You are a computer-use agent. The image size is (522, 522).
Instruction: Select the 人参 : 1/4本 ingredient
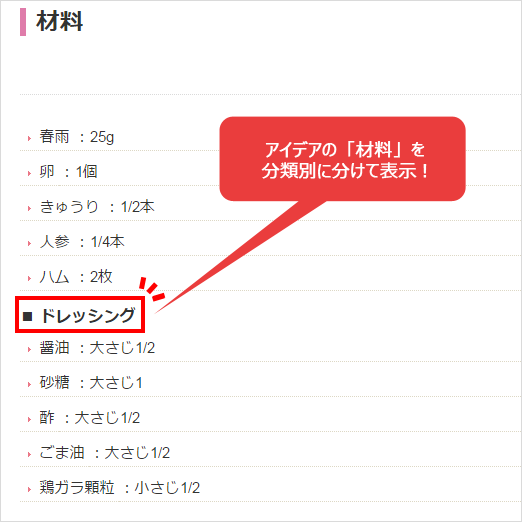point(82,242)
